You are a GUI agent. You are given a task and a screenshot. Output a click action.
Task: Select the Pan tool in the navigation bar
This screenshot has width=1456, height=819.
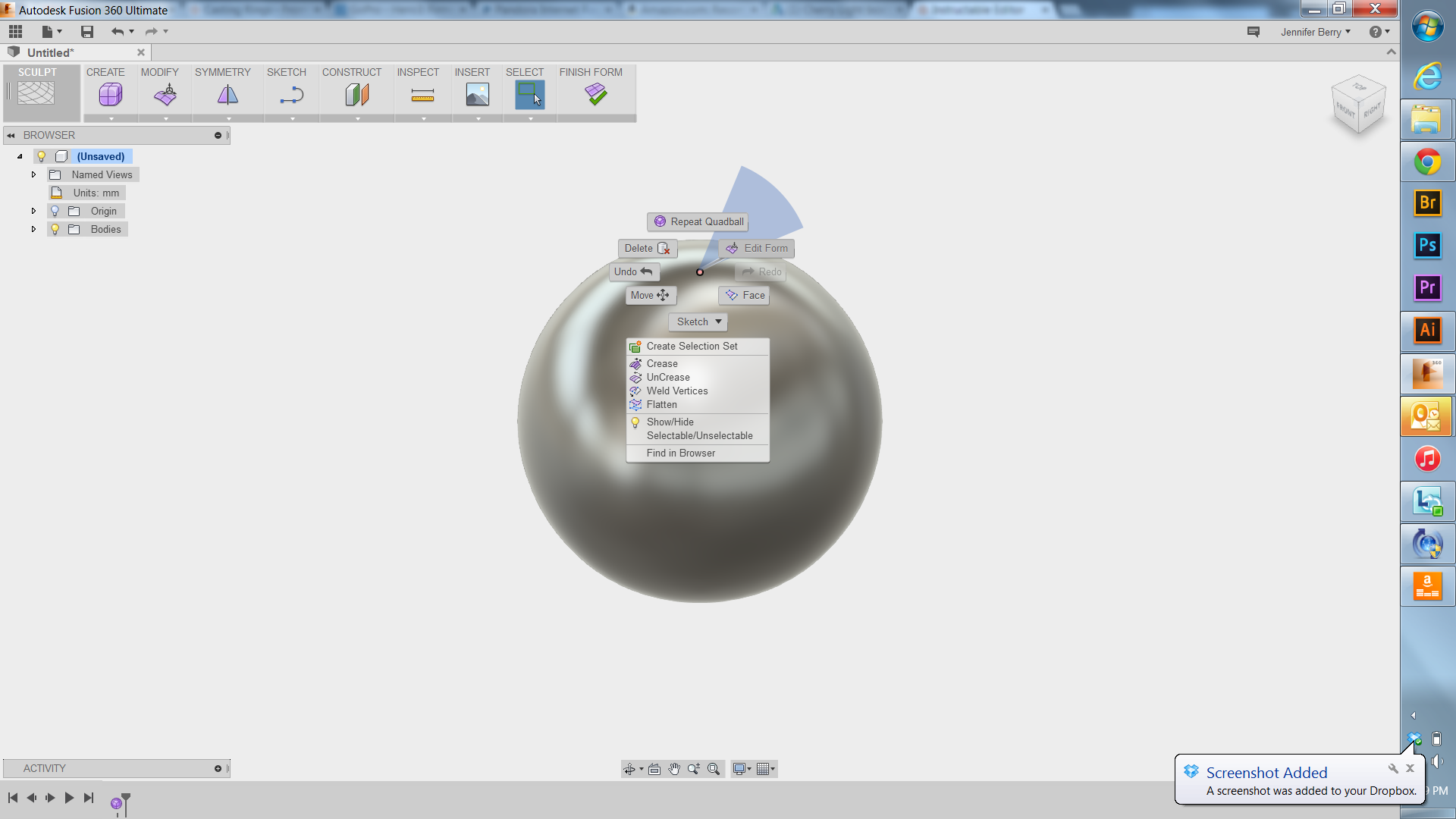(674, 768)
